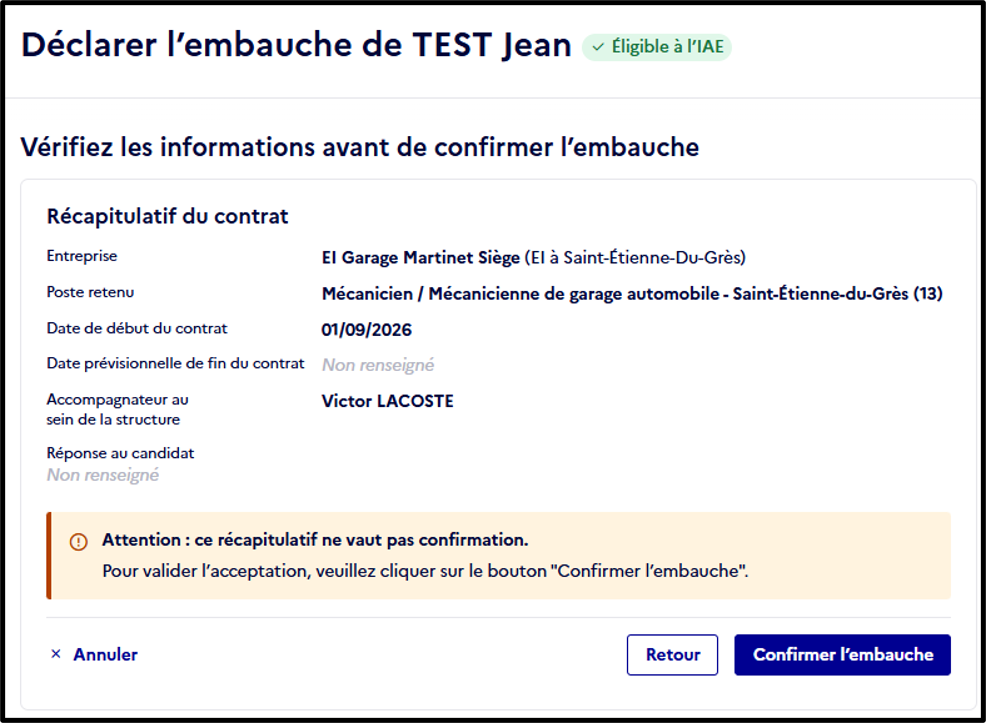Click the Vérifiez les informations subtitle

coord(360,147)
